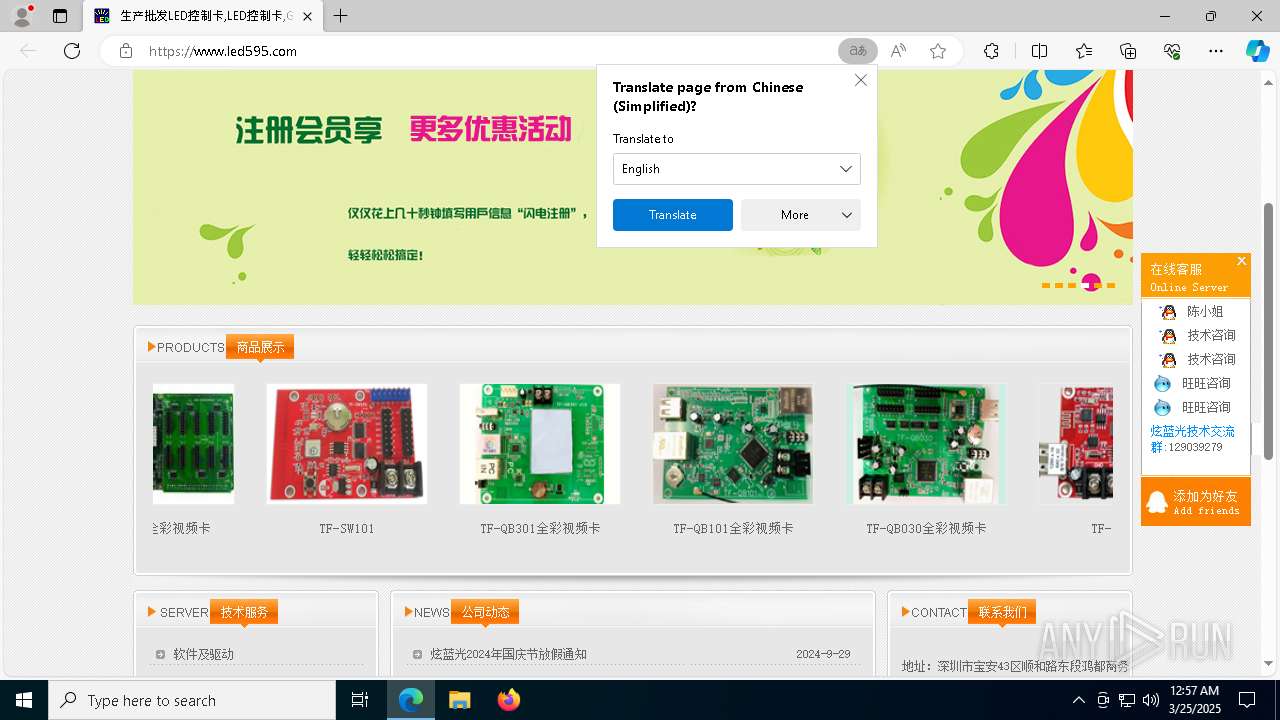Image resolution: width=1280 pixels, height=720 pixels.
Task: Open 炫蓝光2024年国庆节放假通知 news item
Action: (508, 654)
